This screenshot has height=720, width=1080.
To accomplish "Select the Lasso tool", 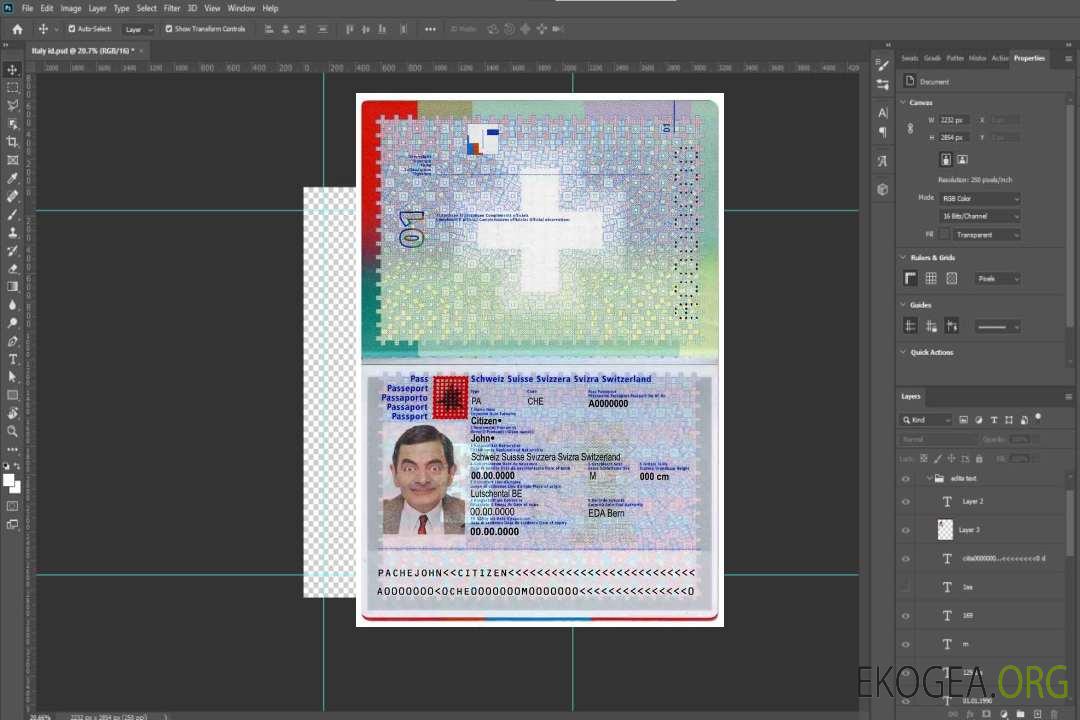I will click(x=12, y=105).
